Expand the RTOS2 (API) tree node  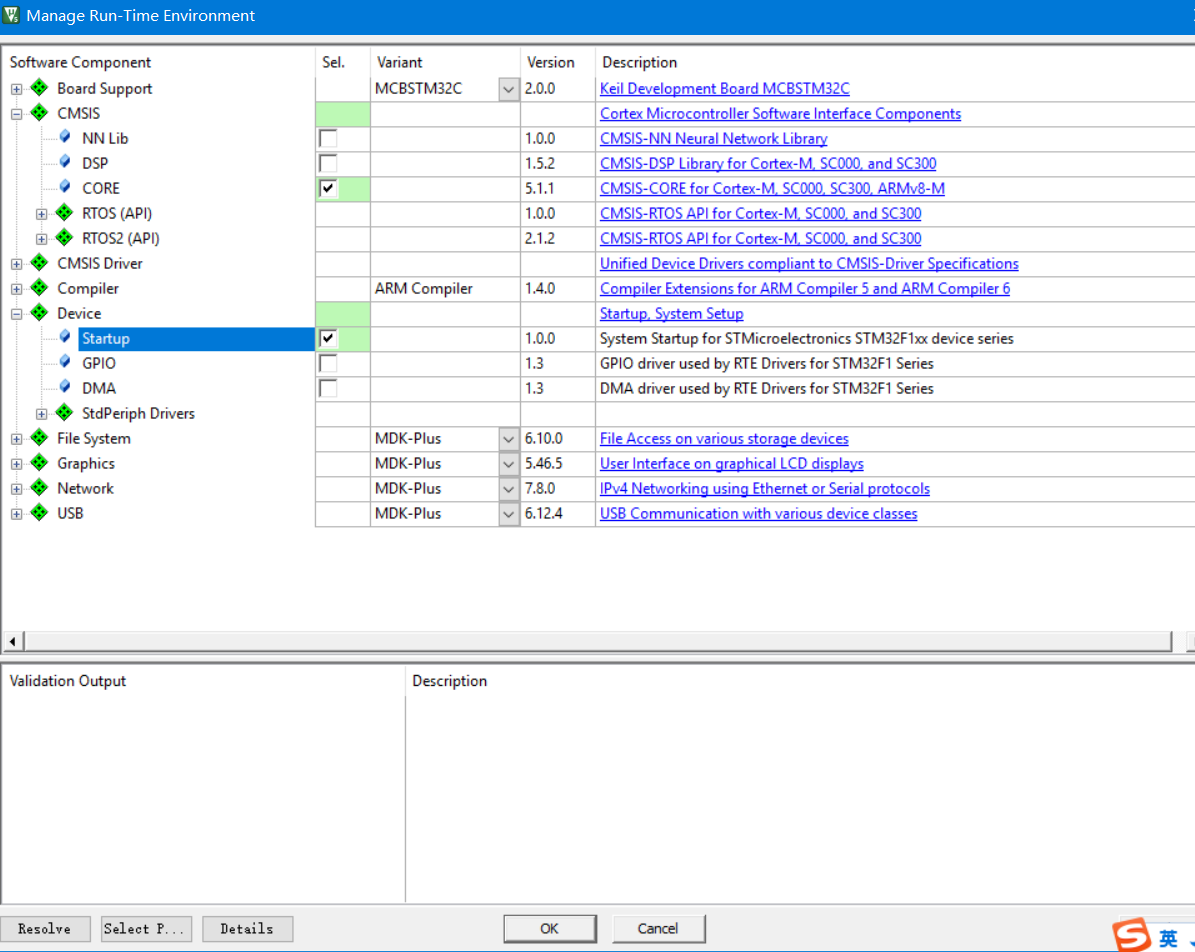[41, 239]
